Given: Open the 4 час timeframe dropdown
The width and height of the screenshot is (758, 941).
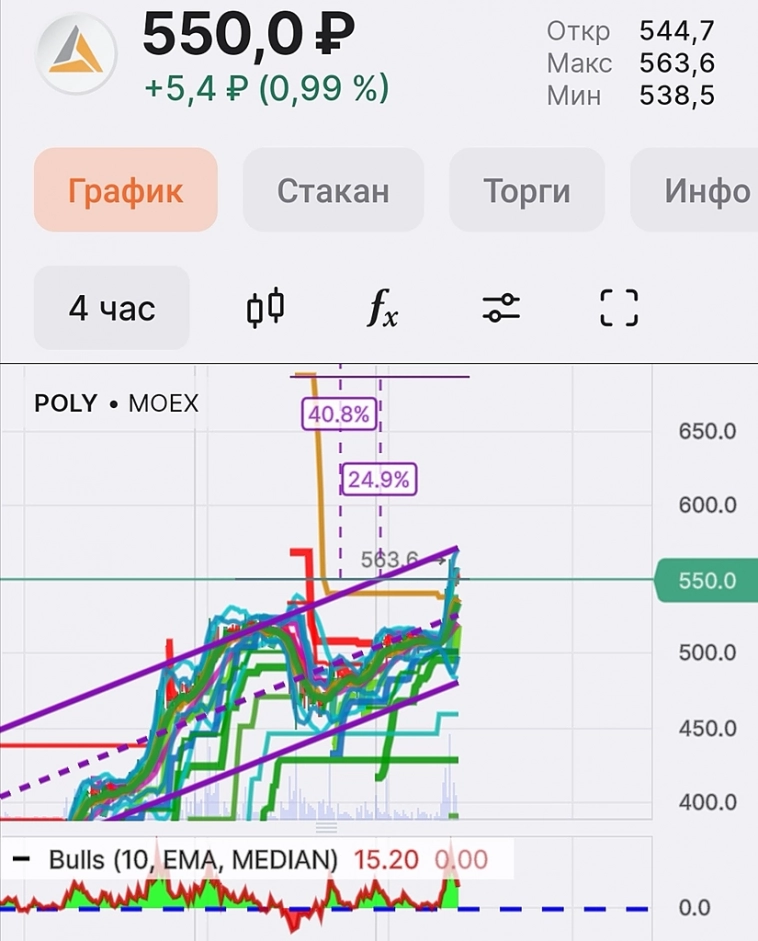Looking at the screenshot, I should (112, 308).
